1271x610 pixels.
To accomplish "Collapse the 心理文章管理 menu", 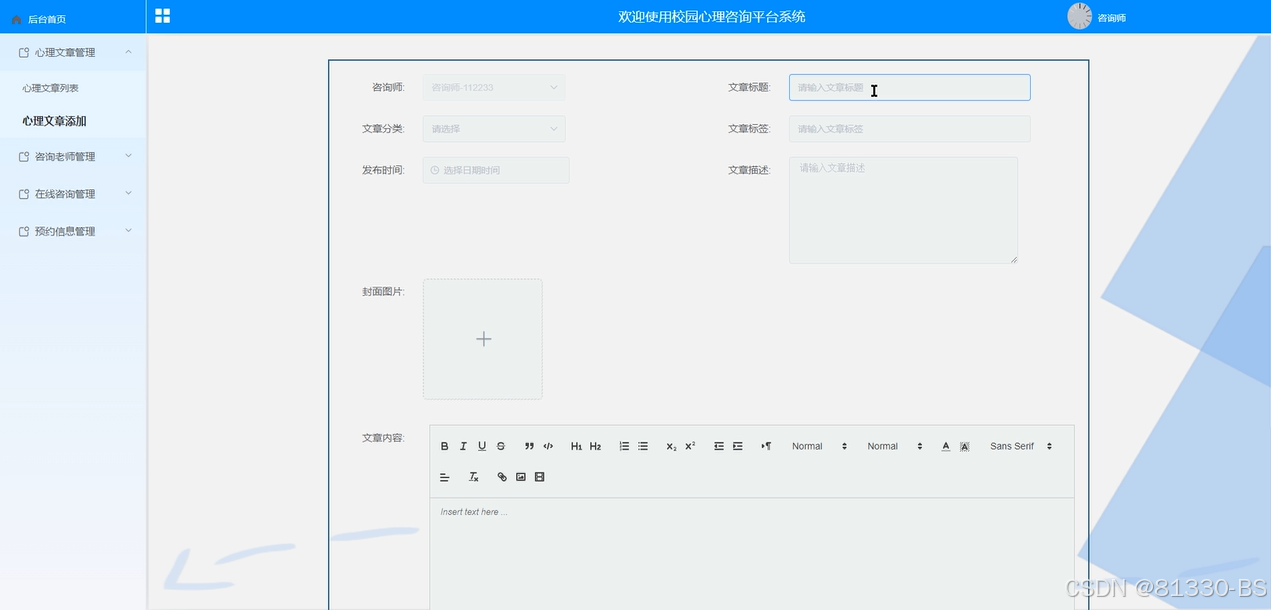I will click(x=73, y=52).
